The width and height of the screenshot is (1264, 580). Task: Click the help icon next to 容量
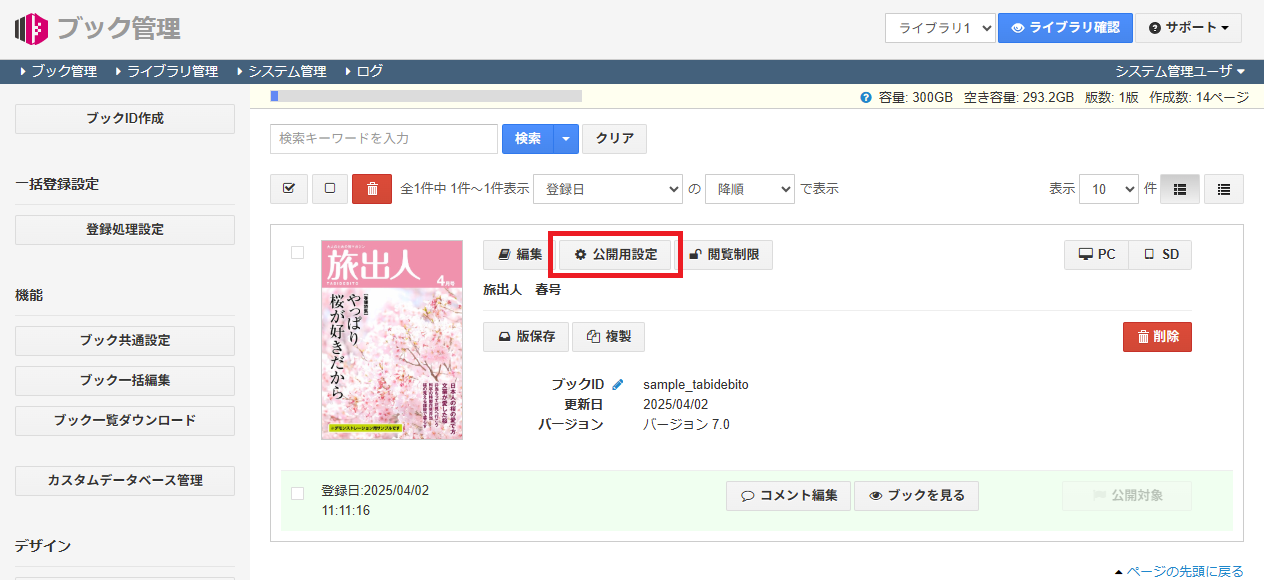pos(865,98)
